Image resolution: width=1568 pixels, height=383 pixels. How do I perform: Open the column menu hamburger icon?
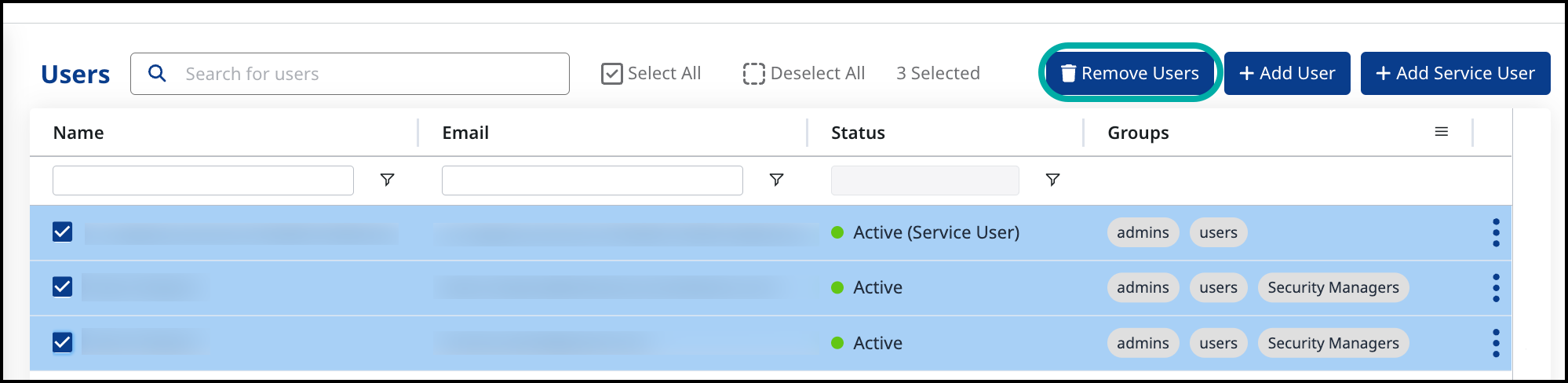tap(1441, 132)
